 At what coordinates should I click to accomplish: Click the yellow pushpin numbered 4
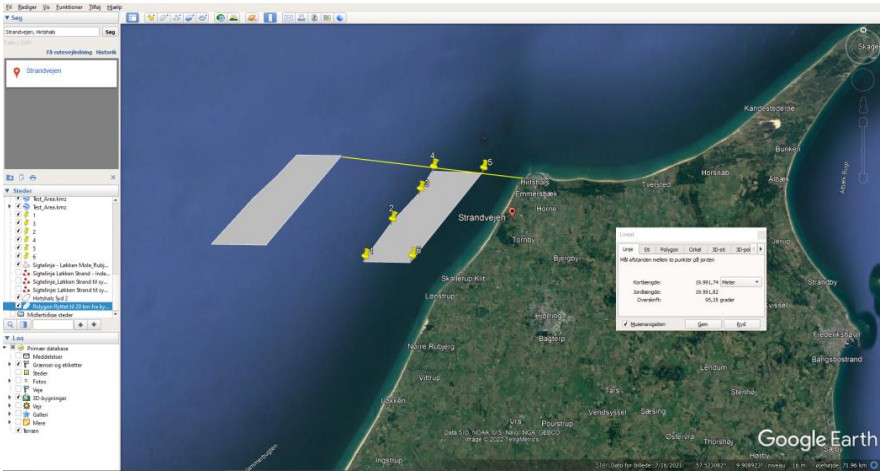pos(434,164)
